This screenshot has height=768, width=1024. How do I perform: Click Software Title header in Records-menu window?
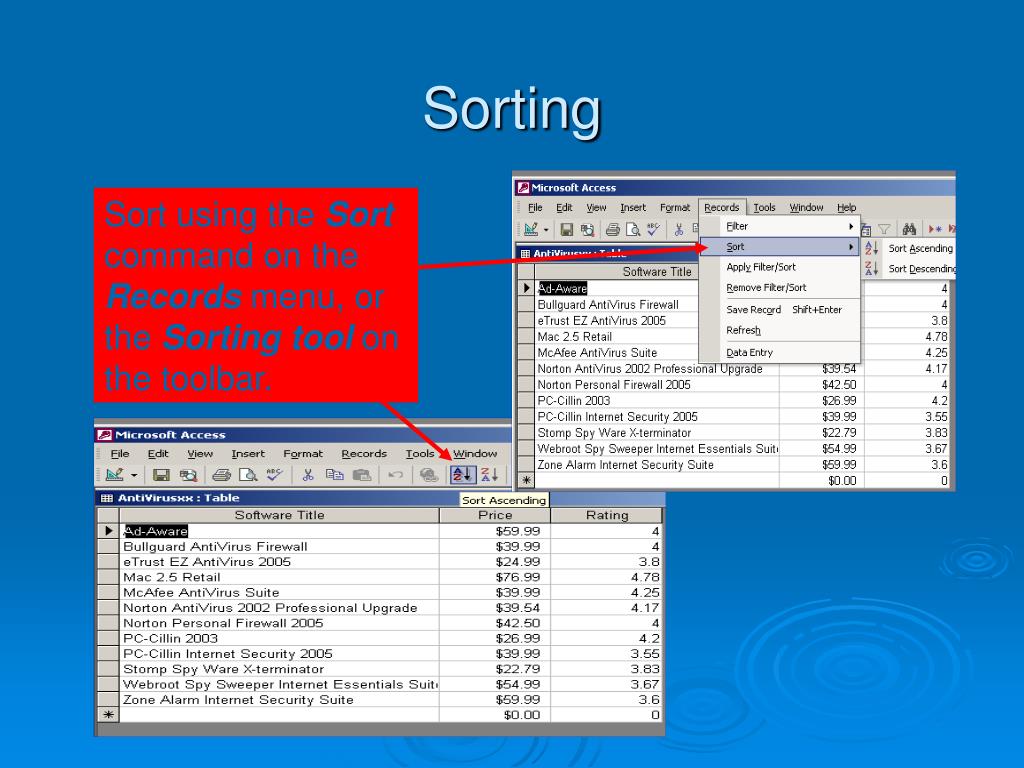657,272
